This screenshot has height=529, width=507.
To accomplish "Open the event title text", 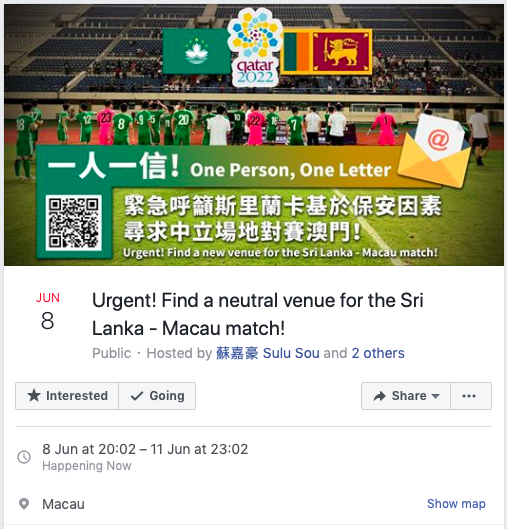I will tap(258, 314).
